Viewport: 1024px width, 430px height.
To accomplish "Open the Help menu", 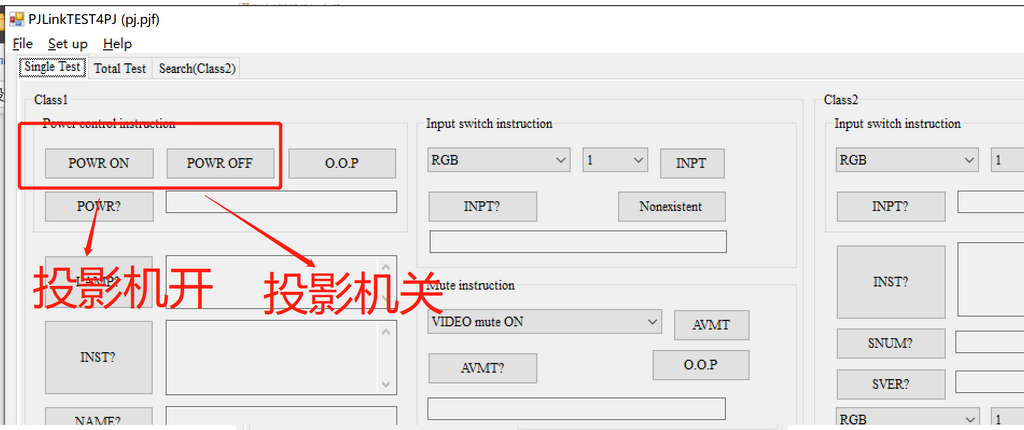I will [x=118, y=44].
